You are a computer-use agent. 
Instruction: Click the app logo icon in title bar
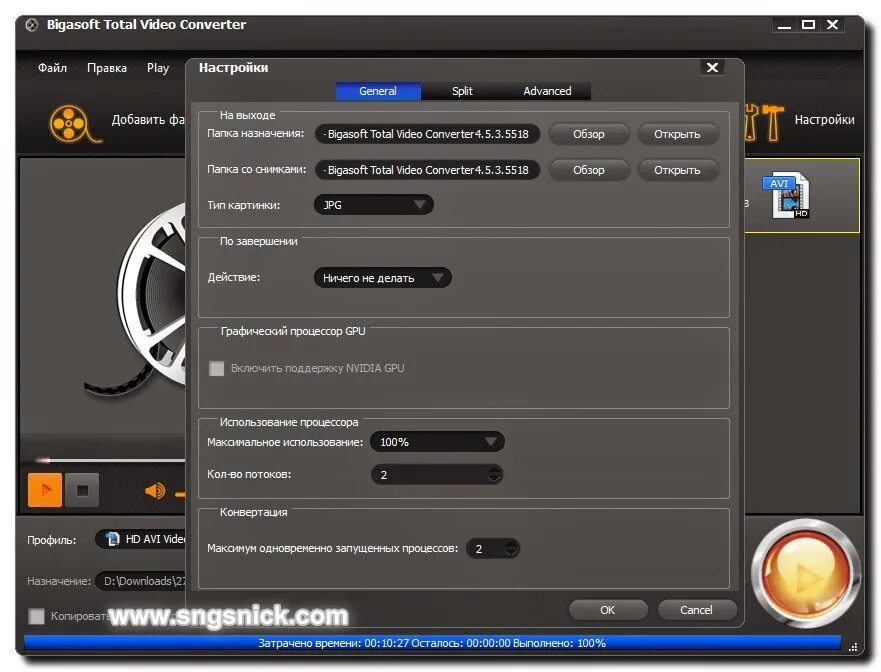[x=32, y=25]
